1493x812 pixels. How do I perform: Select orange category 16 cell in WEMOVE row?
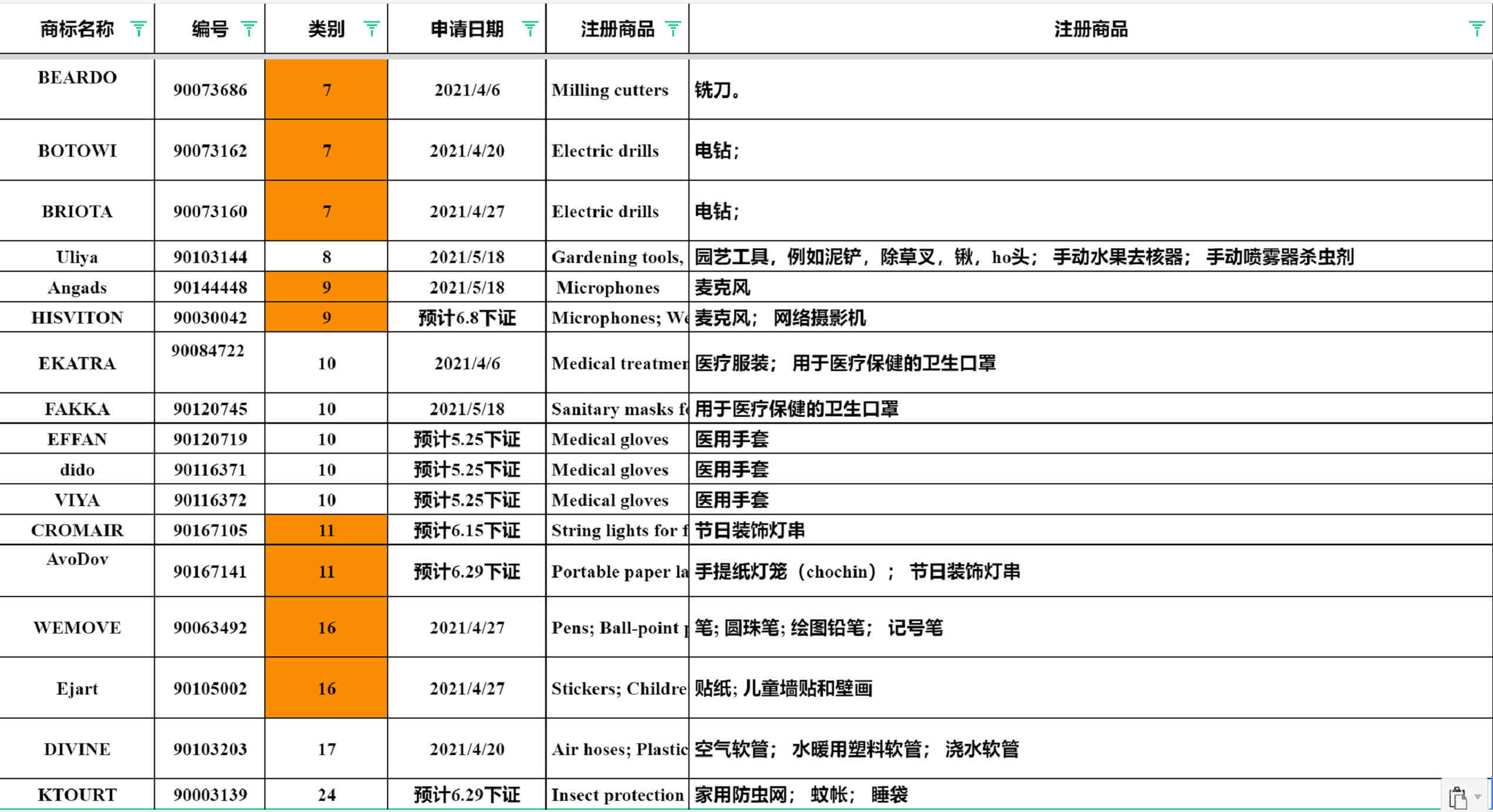tap(327, 628)
